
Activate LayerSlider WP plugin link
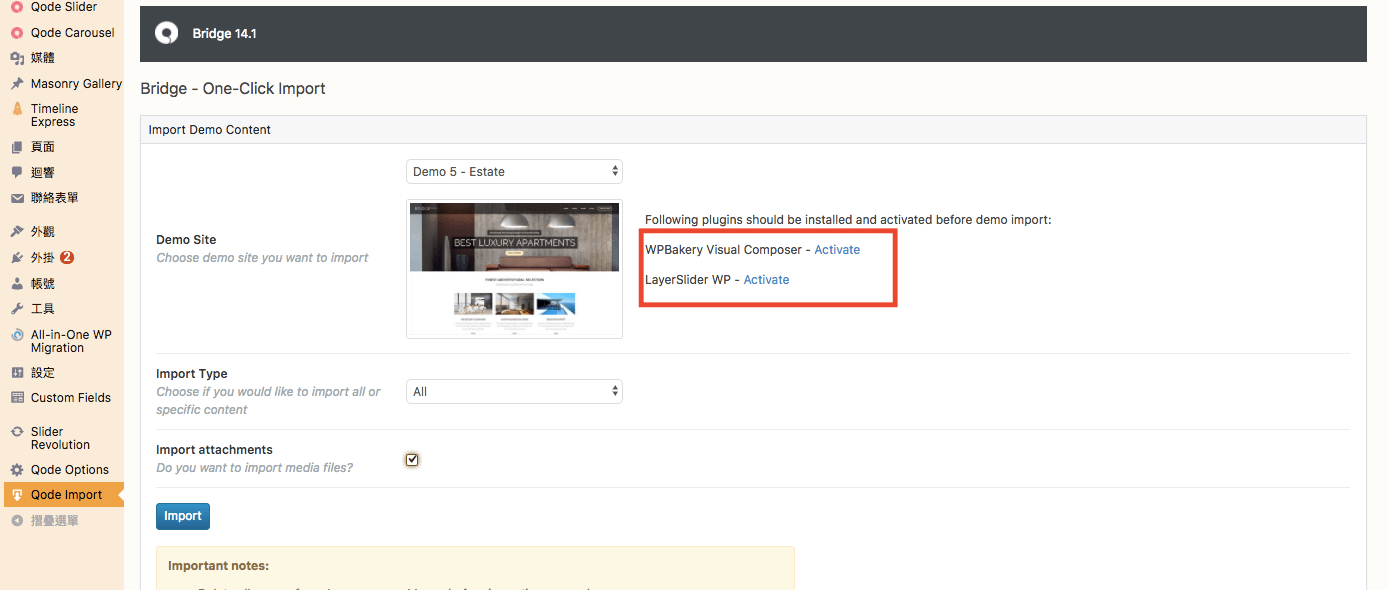766,280
